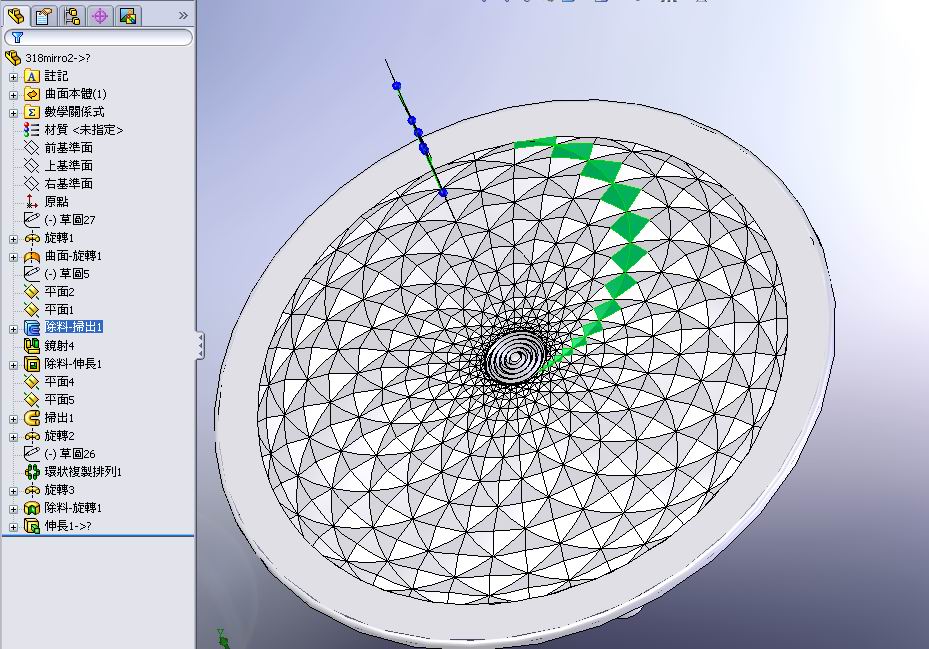Expand the 數學關係式 equations folder
Image resolution: width=929 pixels, height=649 pixels.
tap(14, 113)
